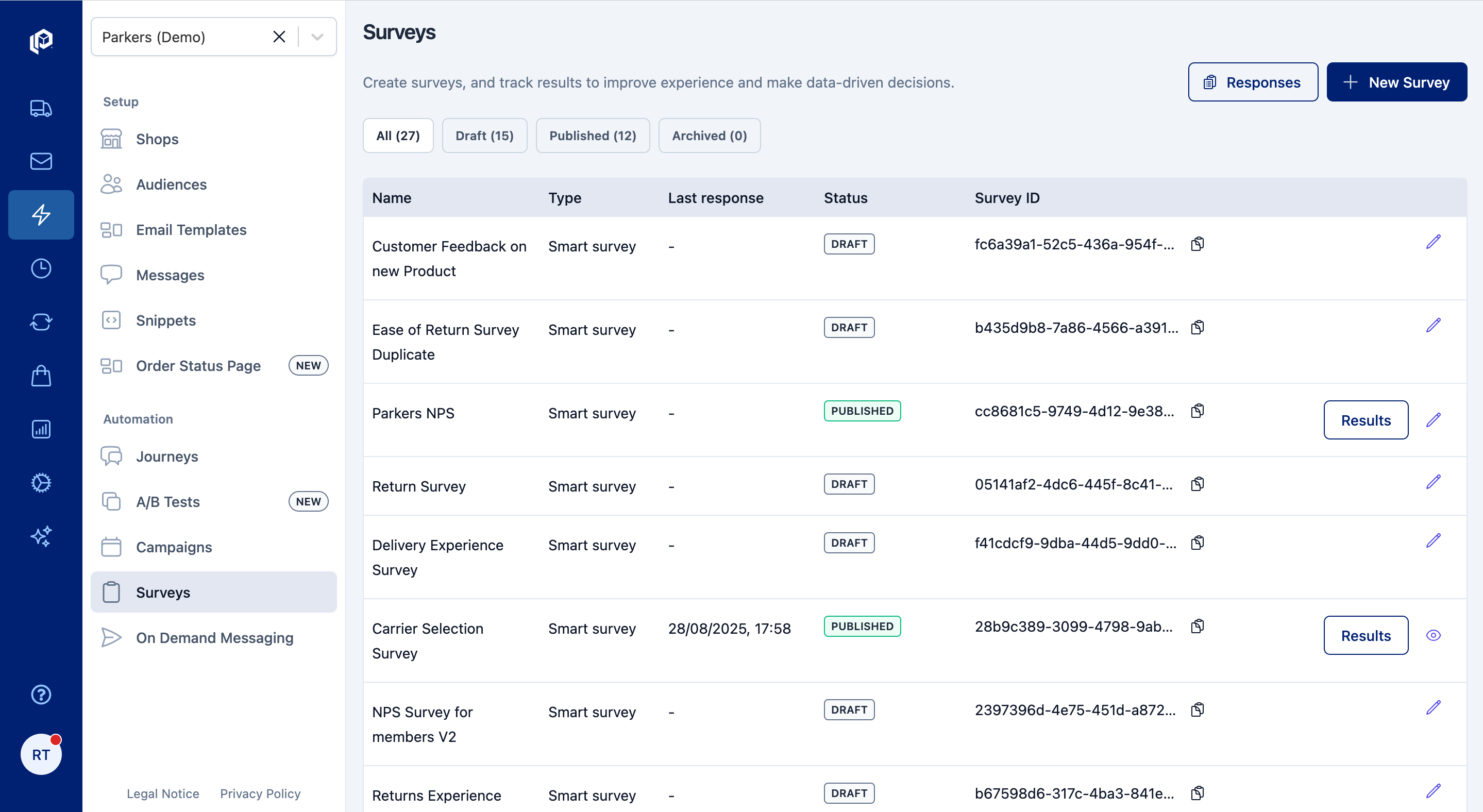Copy the Parkers NPS survey ID
The height and width of the screenshot is (812, 1483).
(1198, 411)
